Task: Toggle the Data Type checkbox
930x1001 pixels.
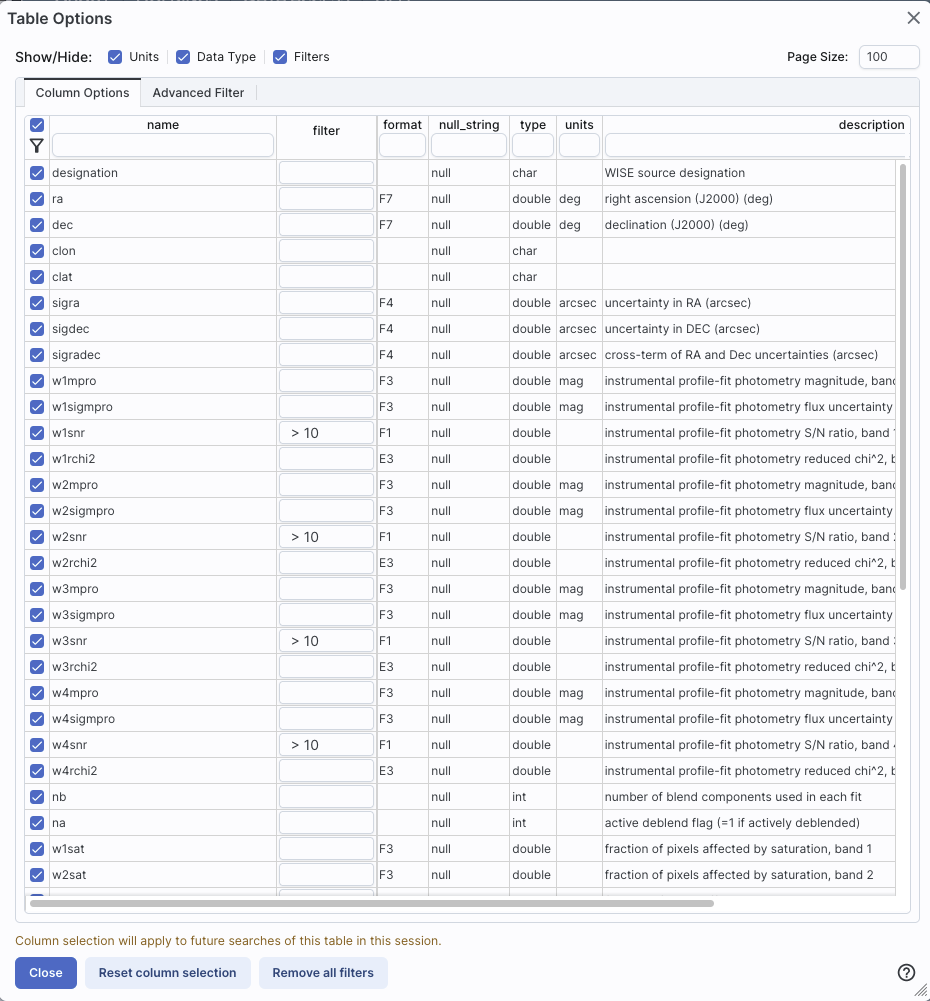Action: click(x=183, y=57)
